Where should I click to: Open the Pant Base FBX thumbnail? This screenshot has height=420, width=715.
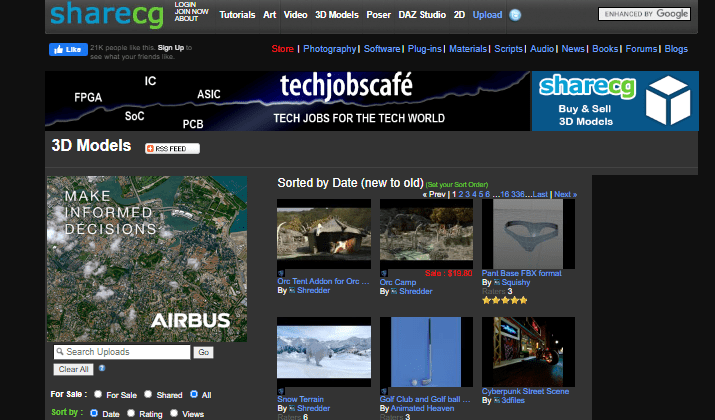528,234
